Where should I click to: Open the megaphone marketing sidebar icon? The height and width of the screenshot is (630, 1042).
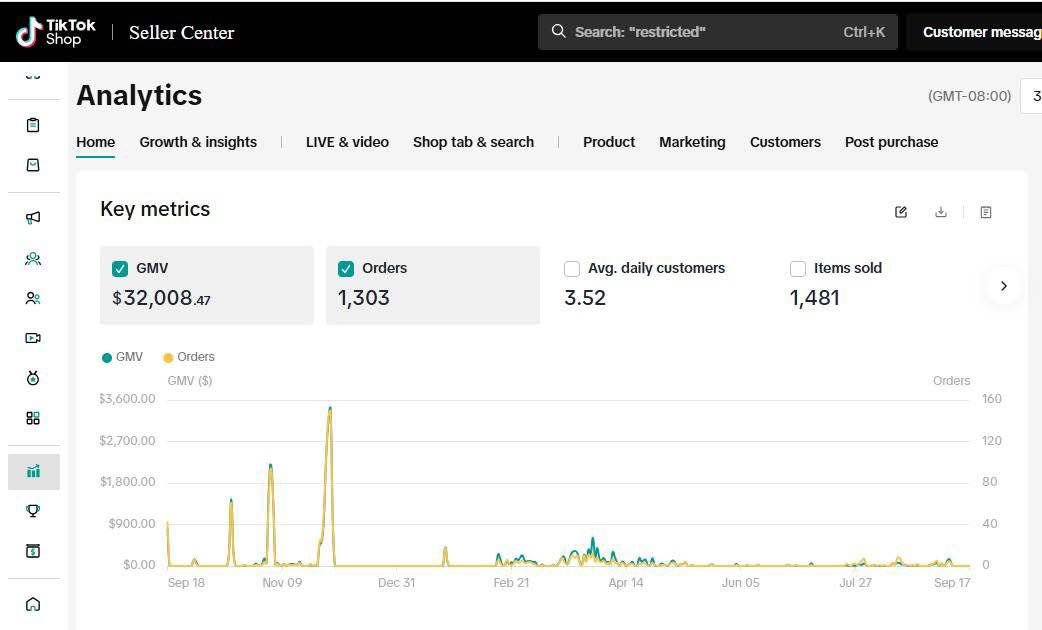tap(33, 218)
